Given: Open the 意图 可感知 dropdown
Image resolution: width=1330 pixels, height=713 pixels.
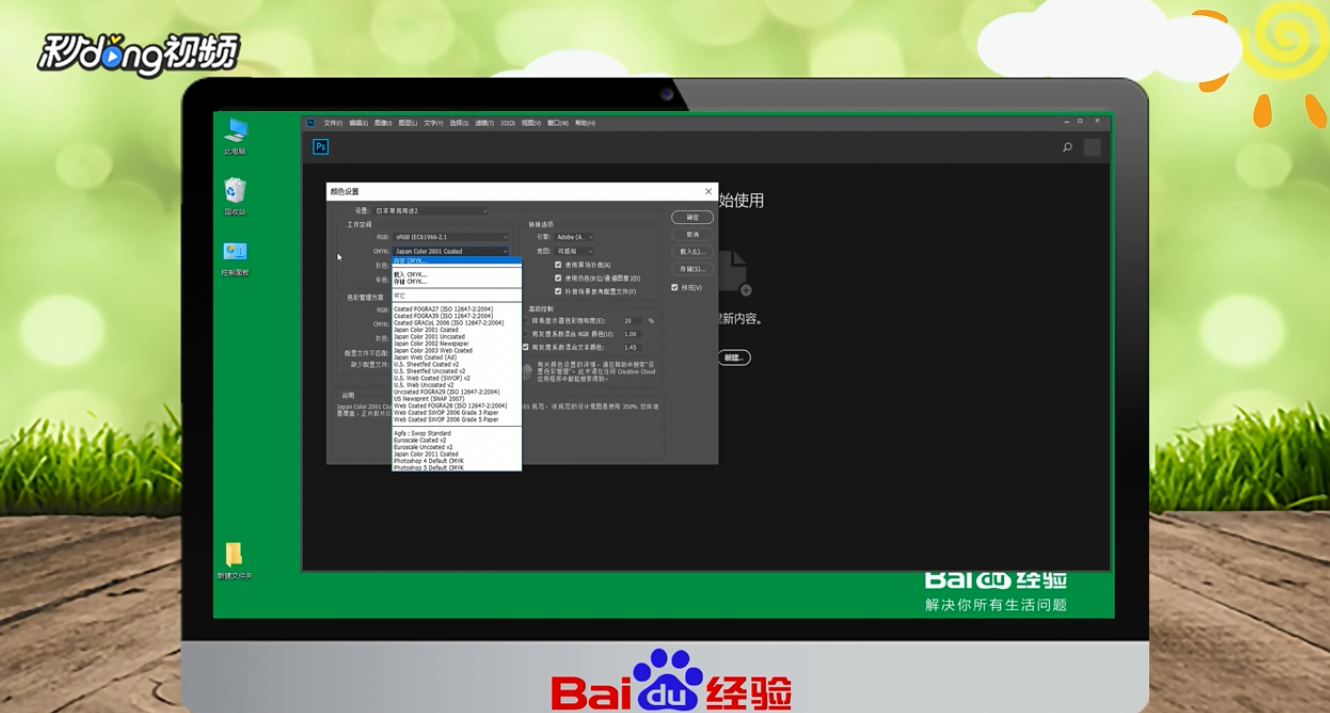Looking at the screenshot, I should pyautogui.click(x=575, y=251).
